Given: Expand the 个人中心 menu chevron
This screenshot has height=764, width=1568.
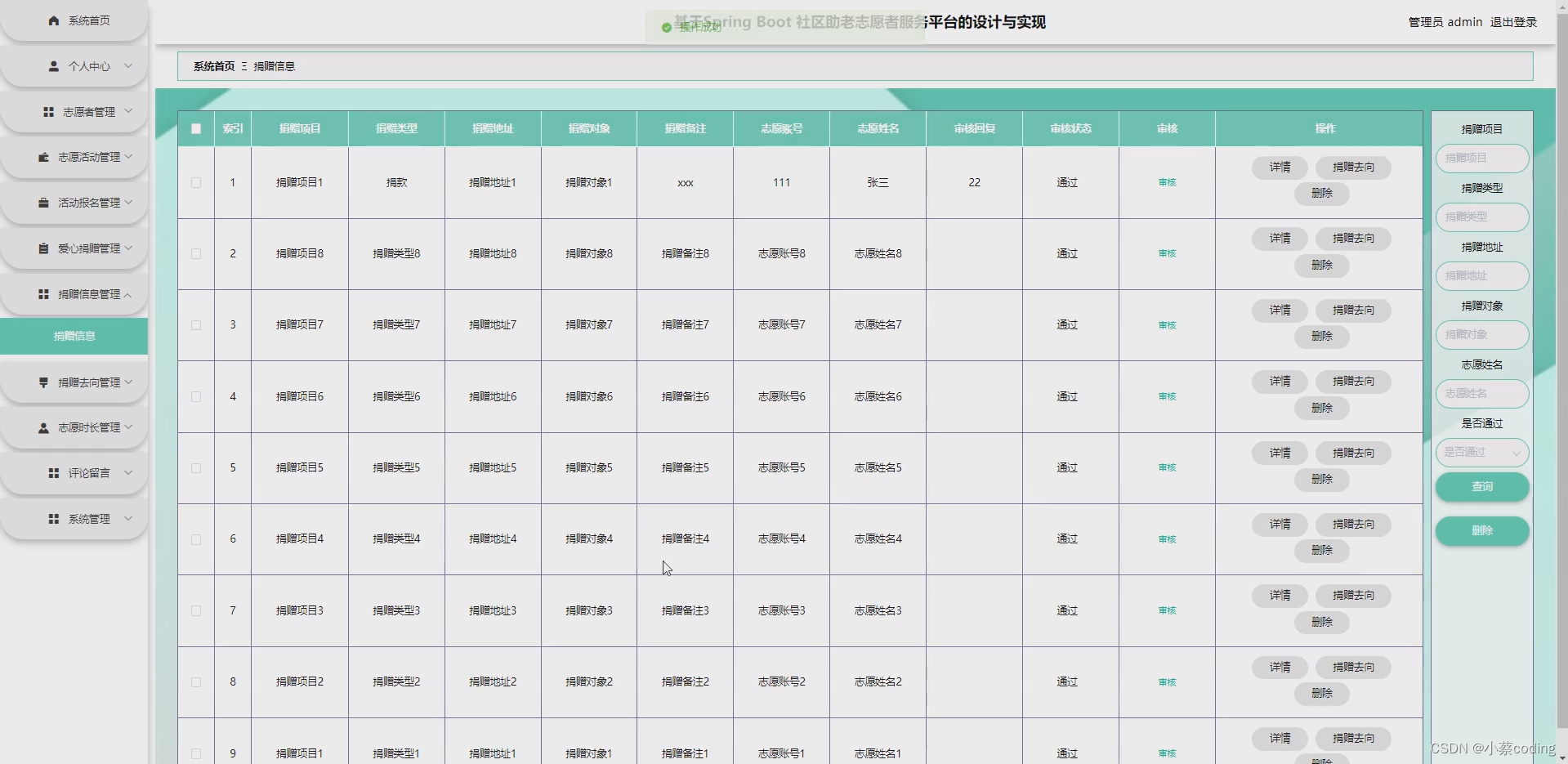Looking at the screenshot, I should pos(128,66).
